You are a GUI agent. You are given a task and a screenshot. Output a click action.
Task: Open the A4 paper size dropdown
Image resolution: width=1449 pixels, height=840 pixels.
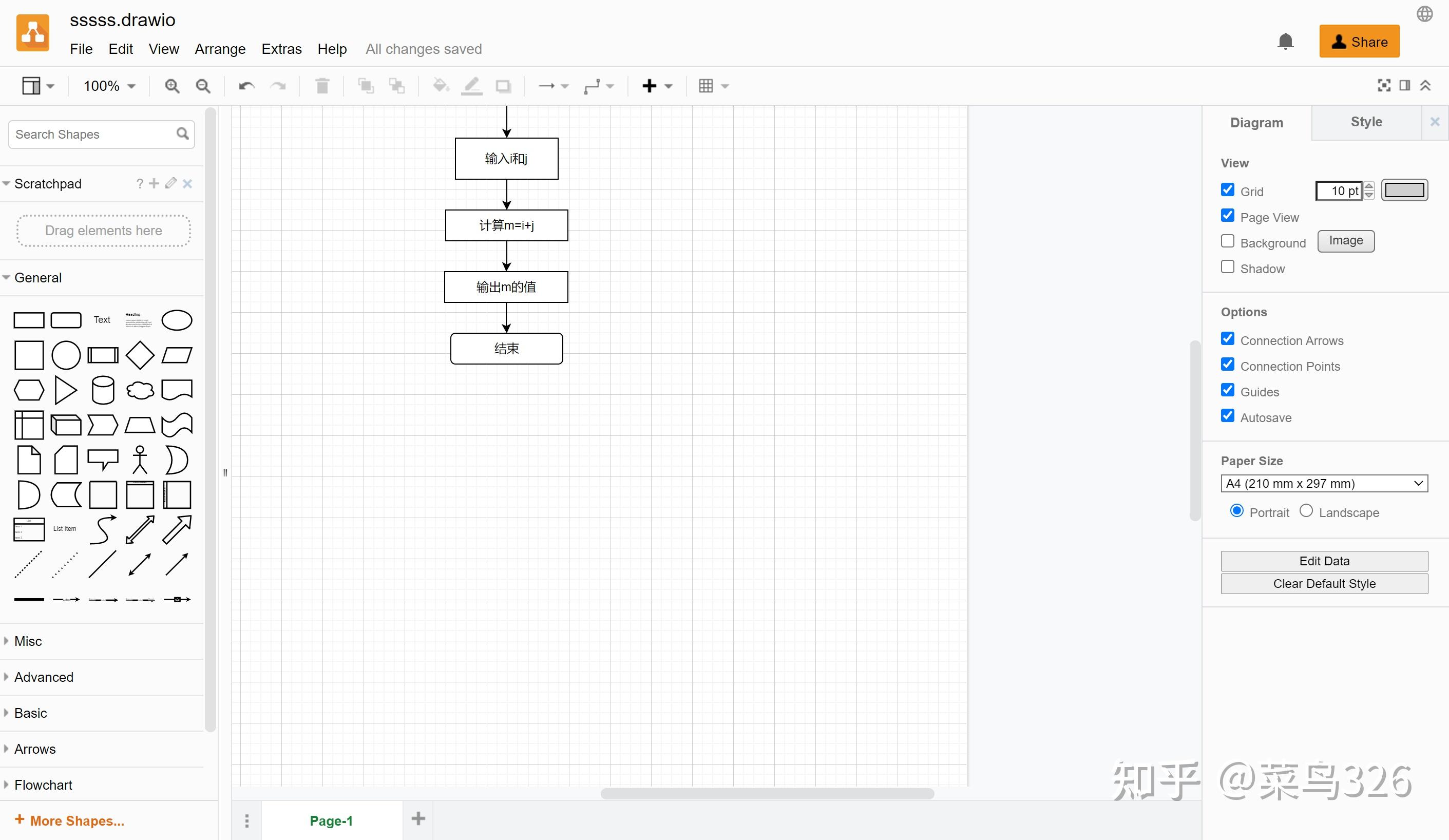pyautogui.click(x=1324, y=484)
